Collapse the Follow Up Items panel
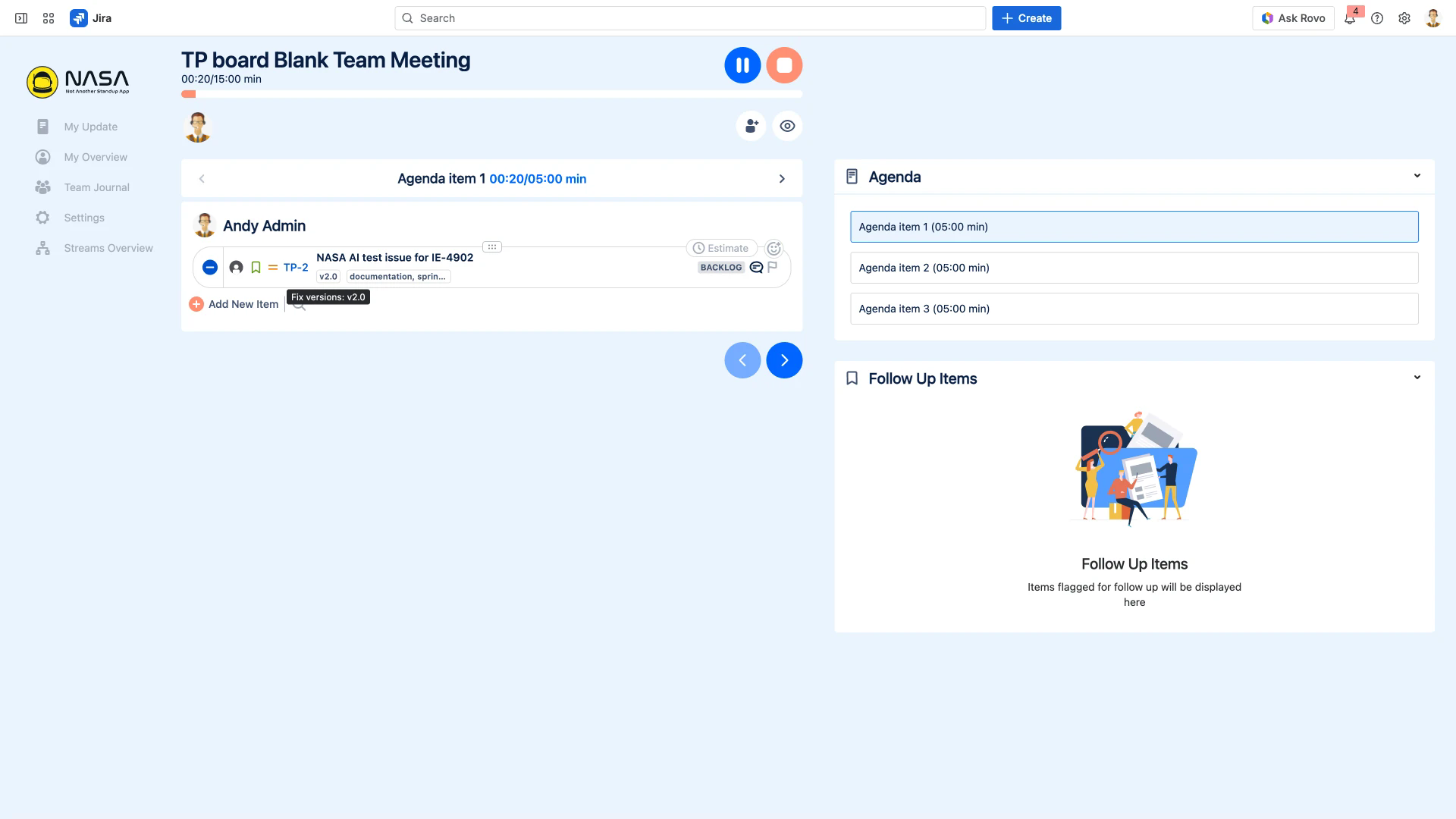The width and height of the screenshot is (1456, 819). pyautogui.click(x=1417, y=378)
